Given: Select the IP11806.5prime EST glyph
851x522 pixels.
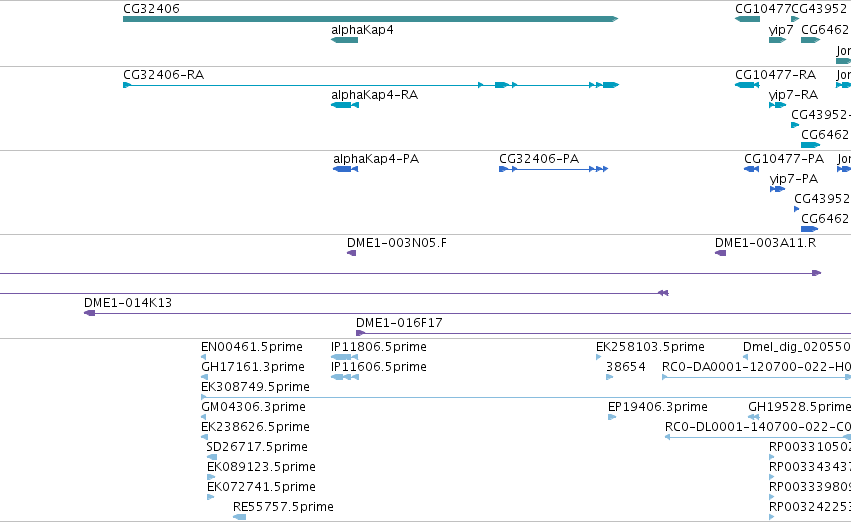Looking at the screenshot, I should tap(345, 357).
